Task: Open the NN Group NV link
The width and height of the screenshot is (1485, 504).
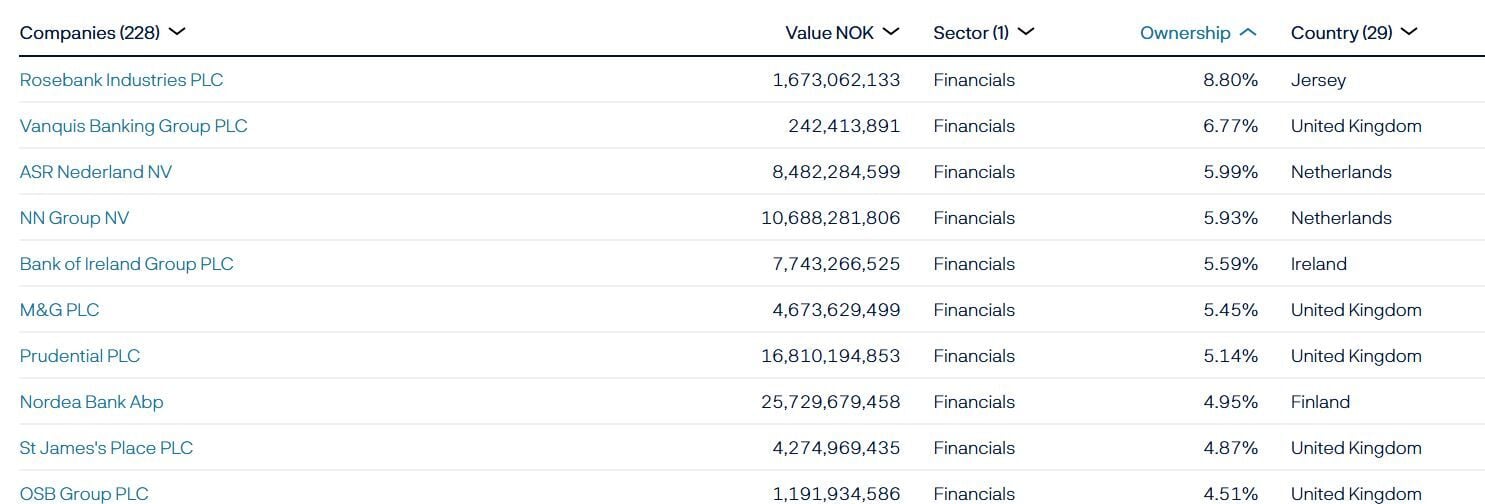Action: pos(74,218)
